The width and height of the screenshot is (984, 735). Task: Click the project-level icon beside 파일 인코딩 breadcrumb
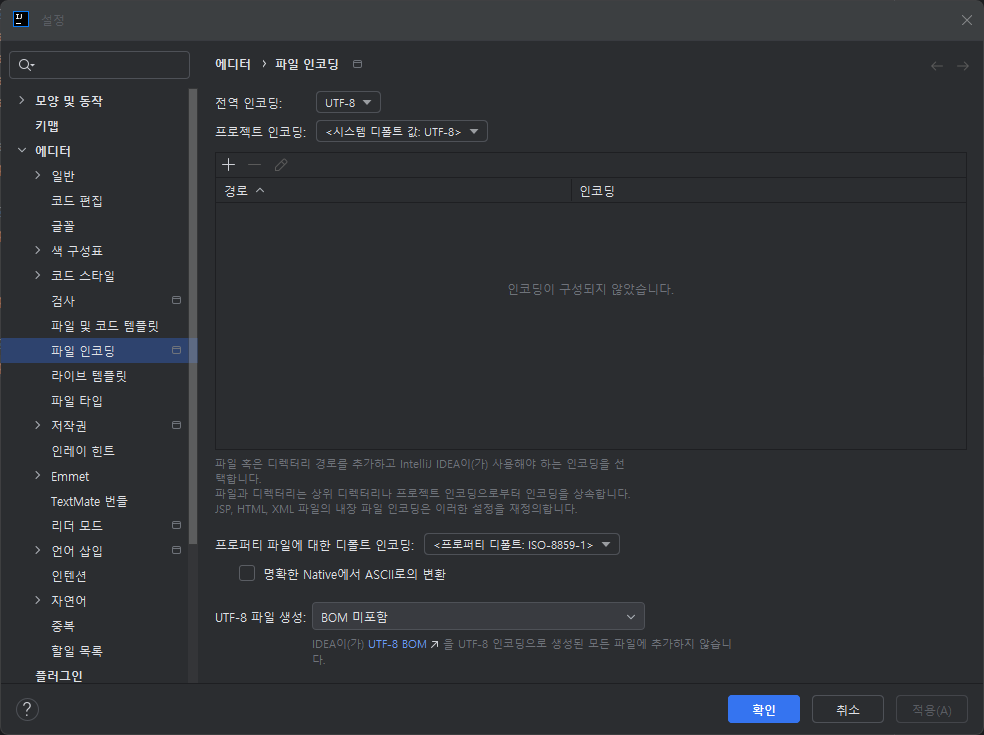(358, 64)
